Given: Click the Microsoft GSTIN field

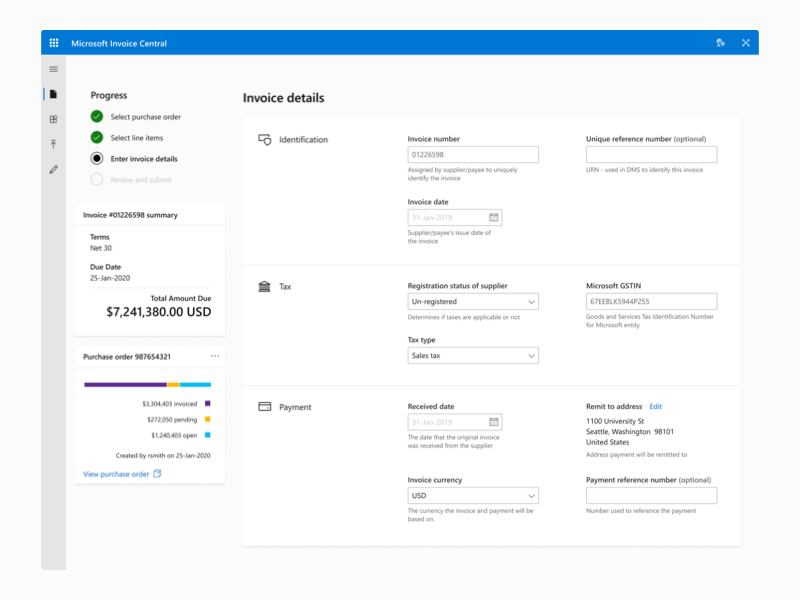Looking at the screenshot, I should (x=652, y=302).
